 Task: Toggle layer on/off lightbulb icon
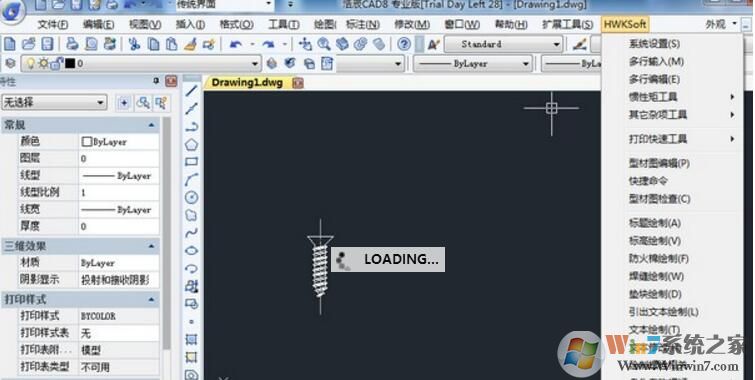coord(31,64)
